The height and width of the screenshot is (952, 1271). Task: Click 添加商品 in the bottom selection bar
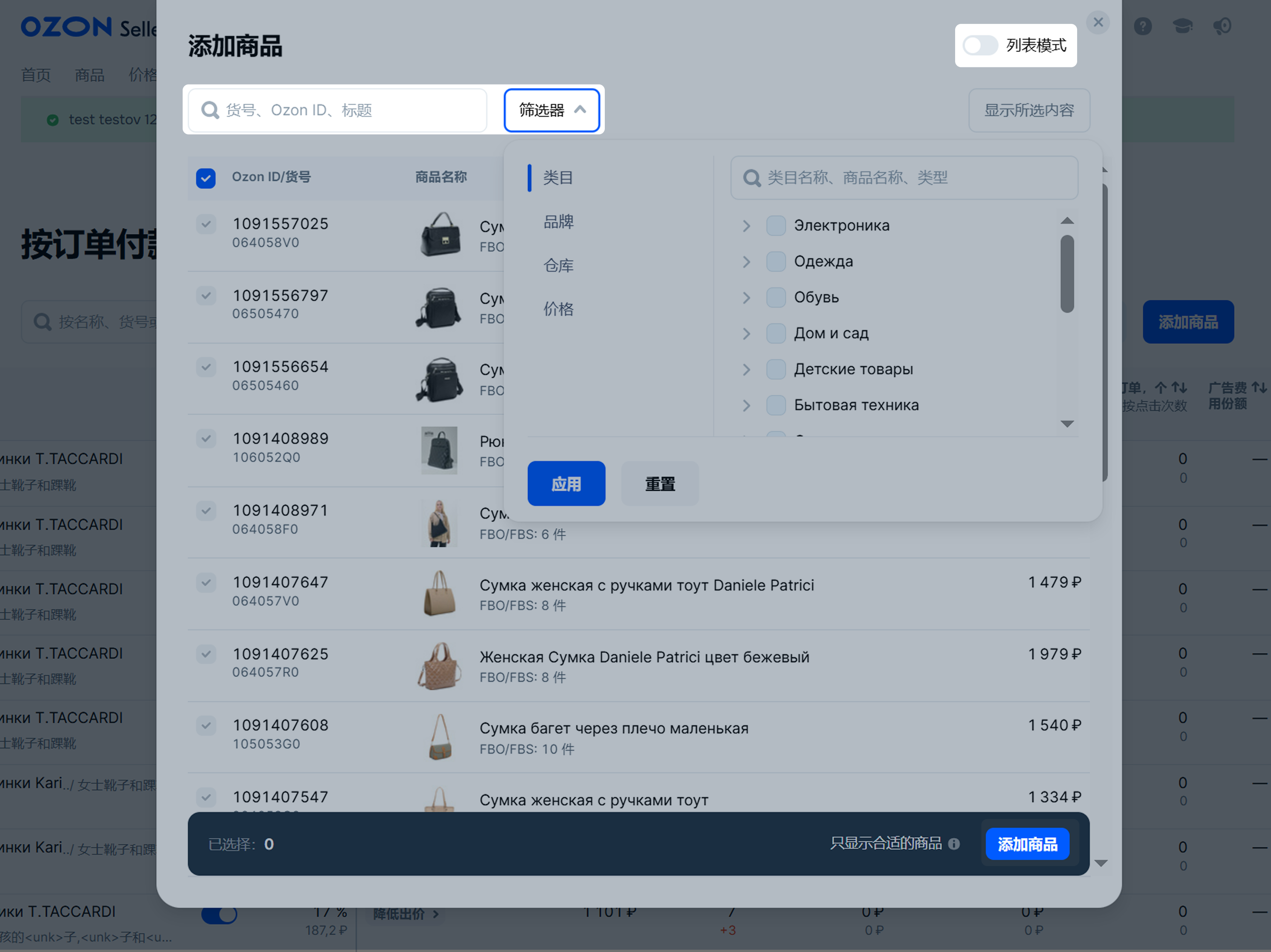click(1027, 844)
